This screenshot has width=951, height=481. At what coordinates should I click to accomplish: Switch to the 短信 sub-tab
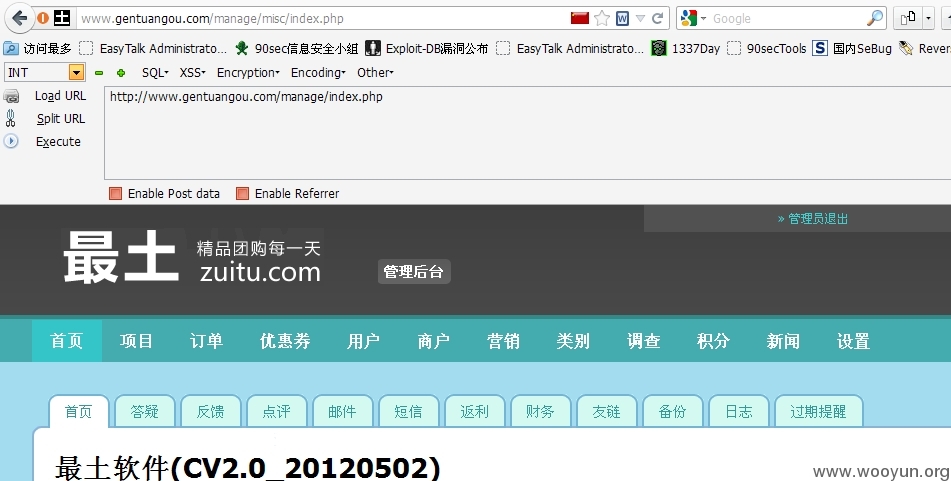tap(408, 411)
